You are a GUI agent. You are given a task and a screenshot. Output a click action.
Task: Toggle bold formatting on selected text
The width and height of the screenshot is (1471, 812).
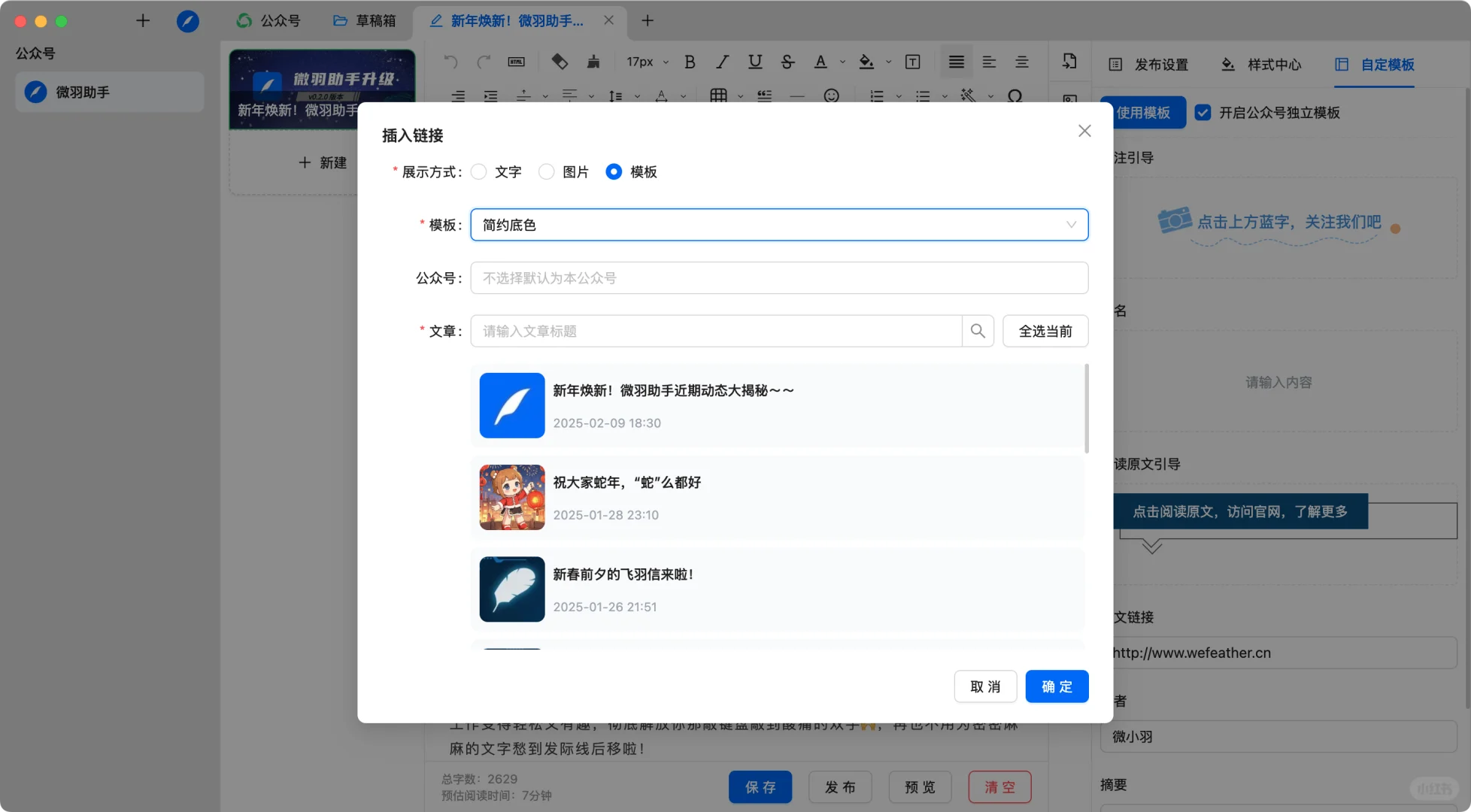690,62
